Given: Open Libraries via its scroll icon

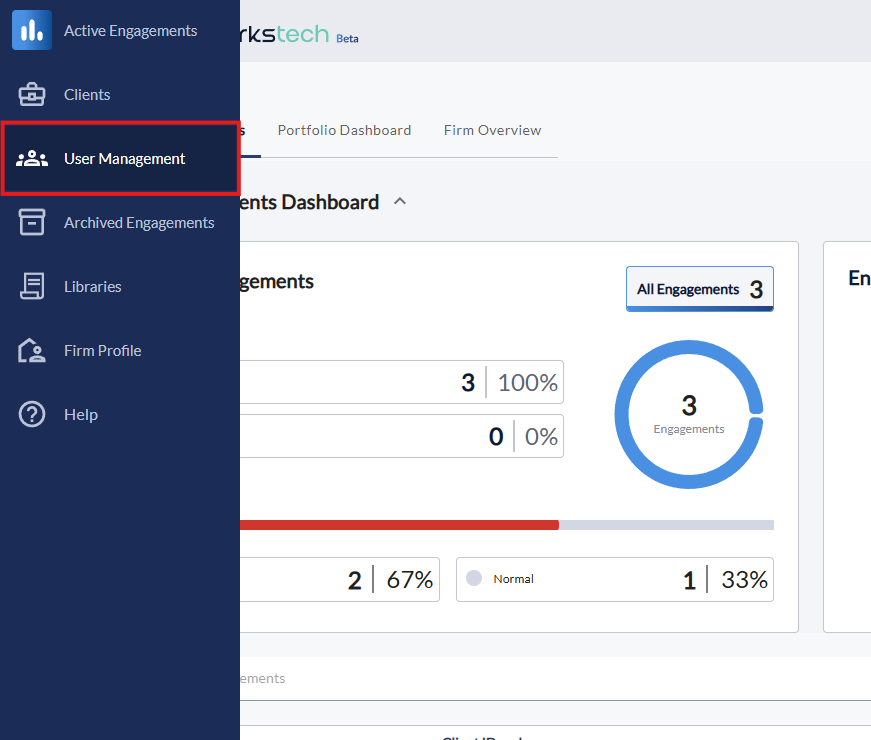Looking at the screenshot, I should (32, 287).
